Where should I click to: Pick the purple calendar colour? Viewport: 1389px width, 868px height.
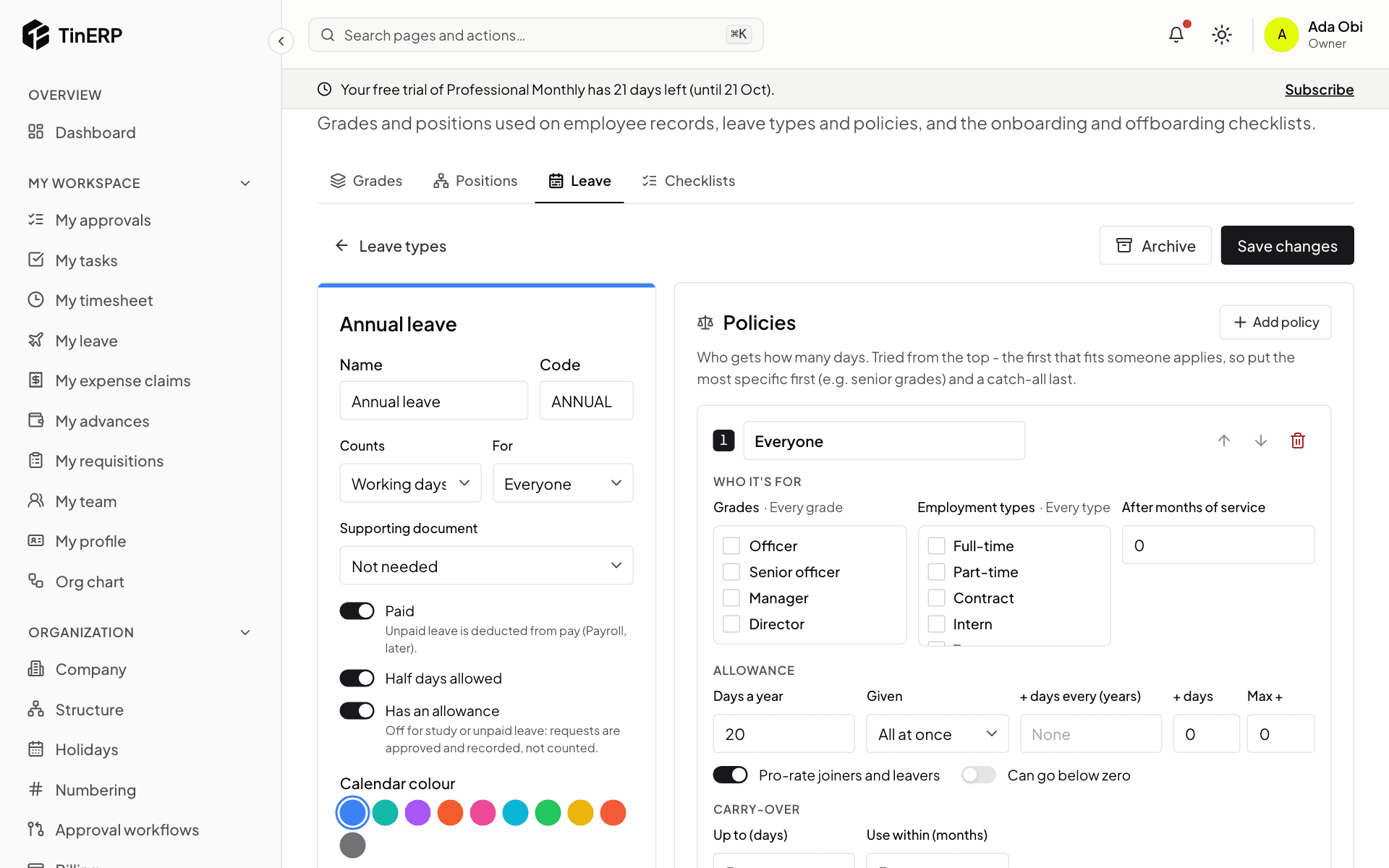[x=417, y=813]
